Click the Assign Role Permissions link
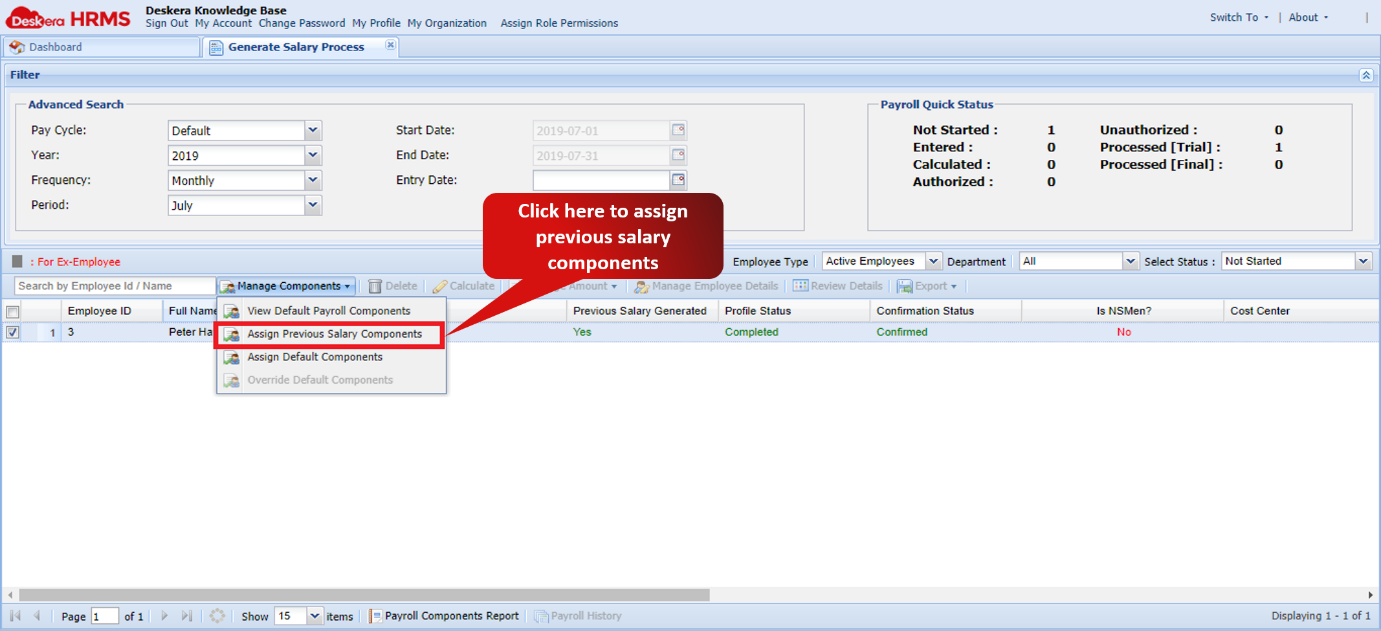This screenshot has height=631, width=1381. [x=558, y=23]
